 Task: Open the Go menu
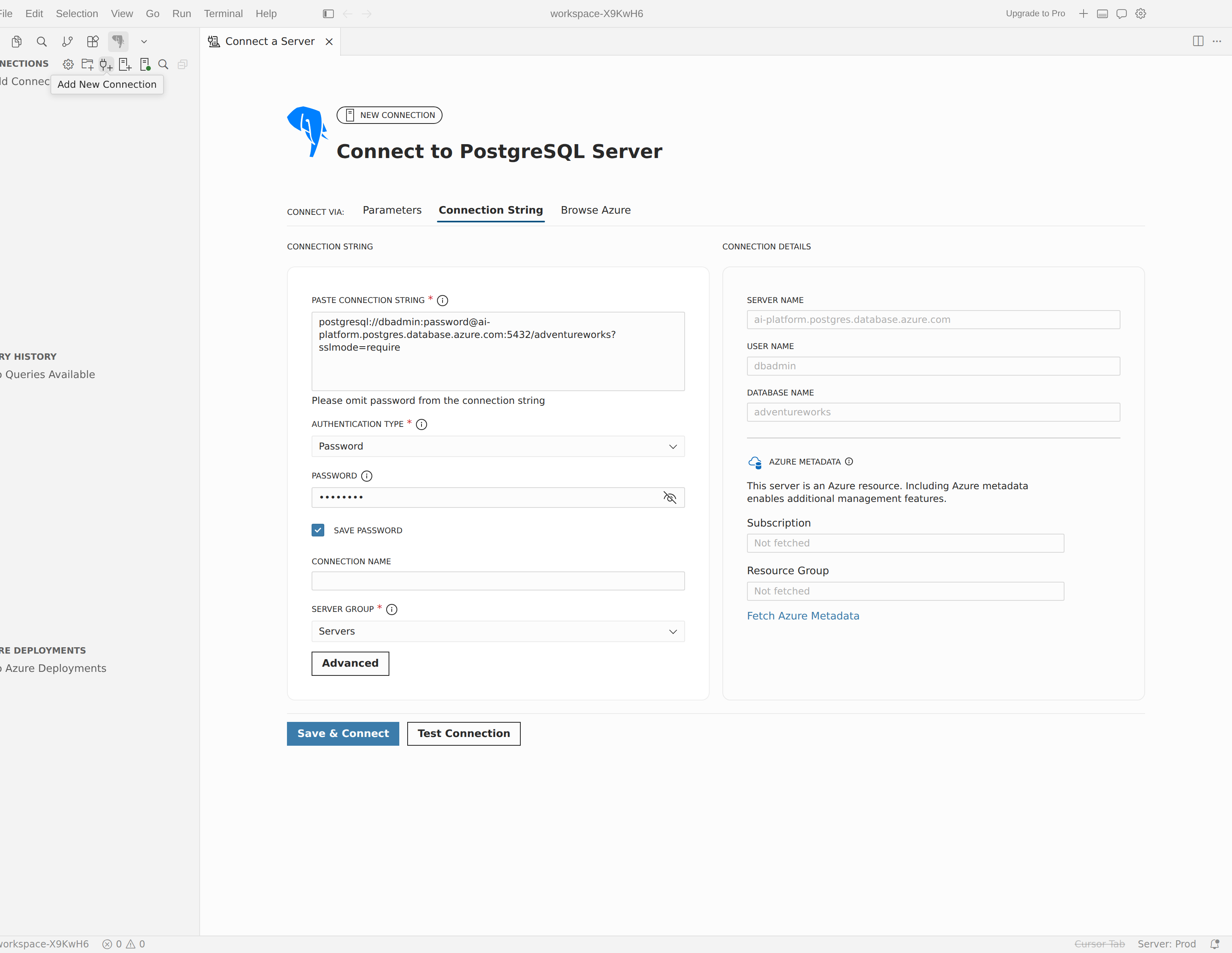click(x=152, y=14)
